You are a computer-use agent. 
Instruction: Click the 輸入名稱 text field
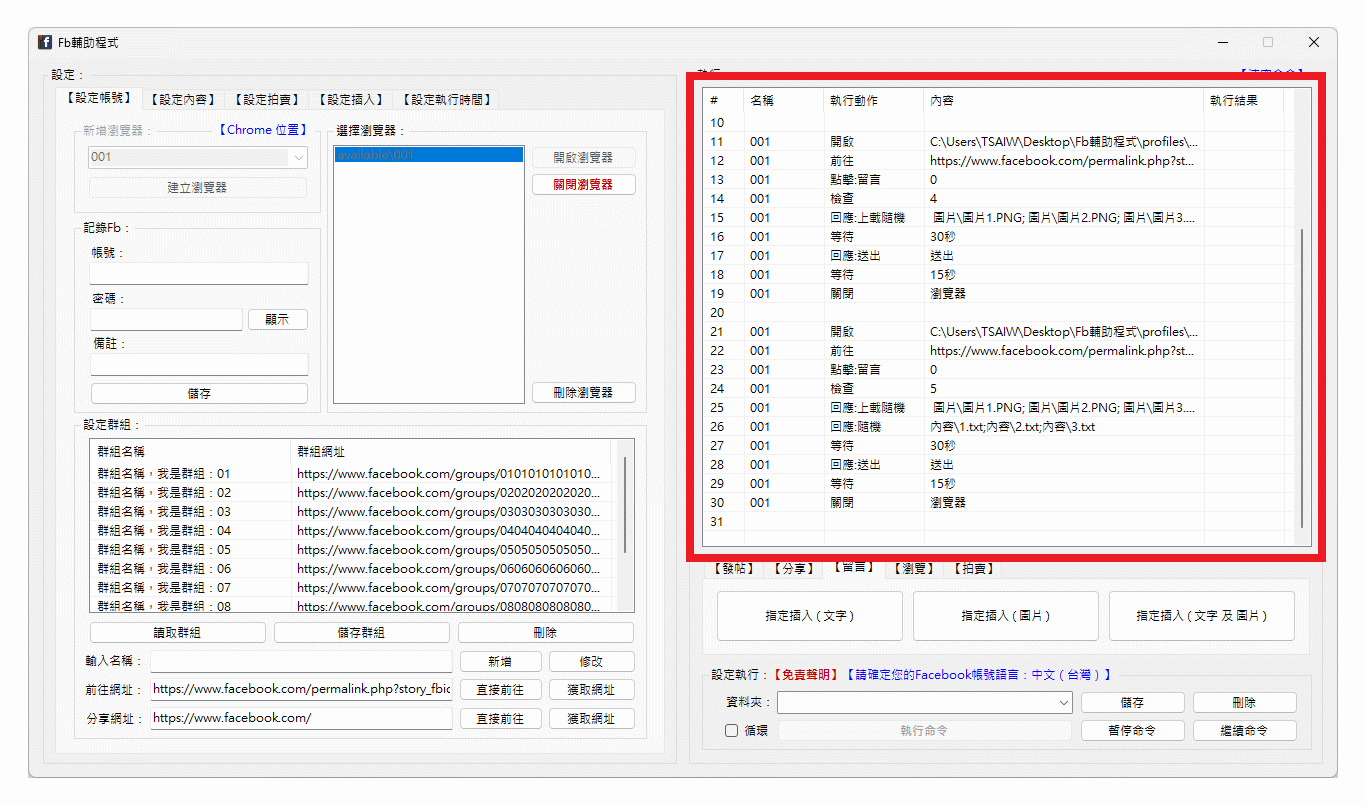[301, 661]
